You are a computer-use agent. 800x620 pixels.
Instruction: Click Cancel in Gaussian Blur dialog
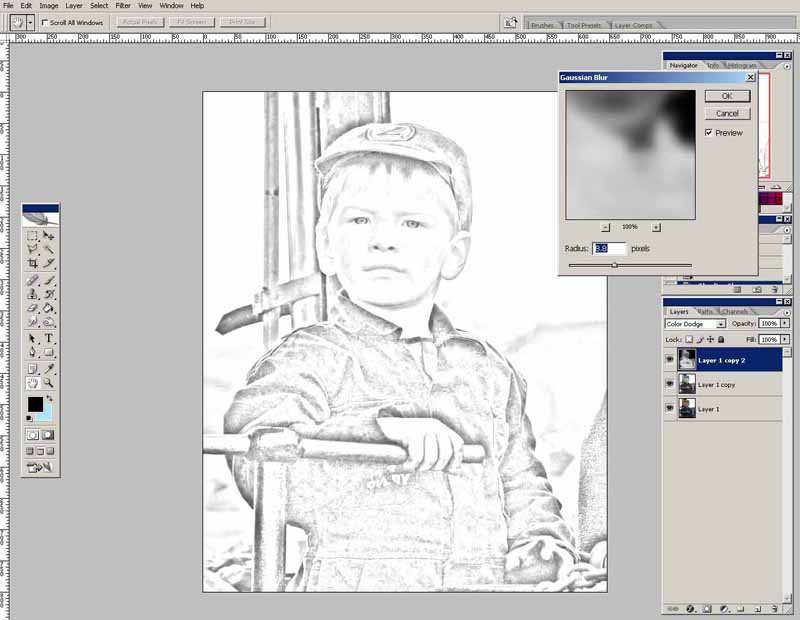728,113
